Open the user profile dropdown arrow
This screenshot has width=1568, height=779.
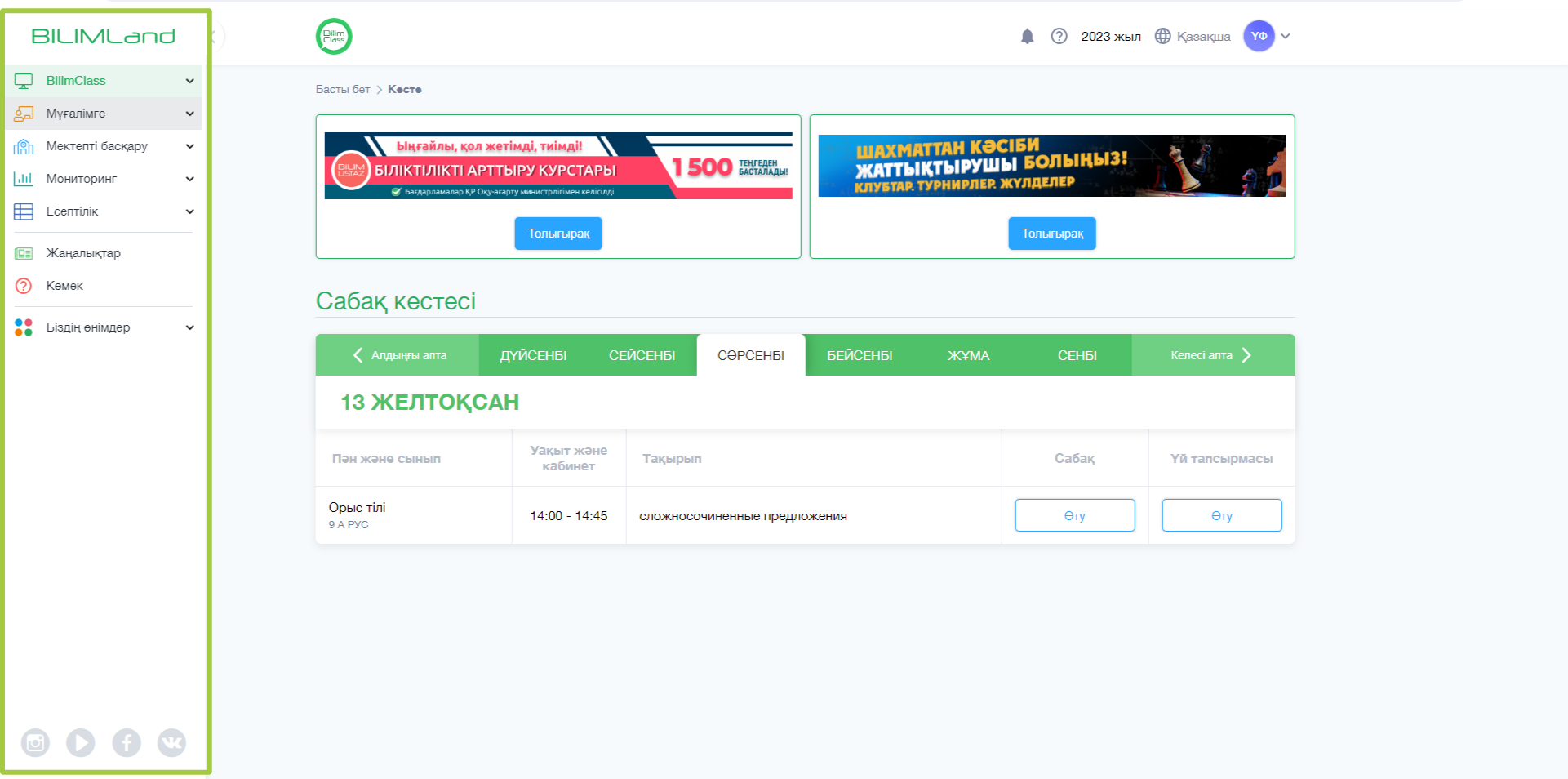pos(1286,36)
